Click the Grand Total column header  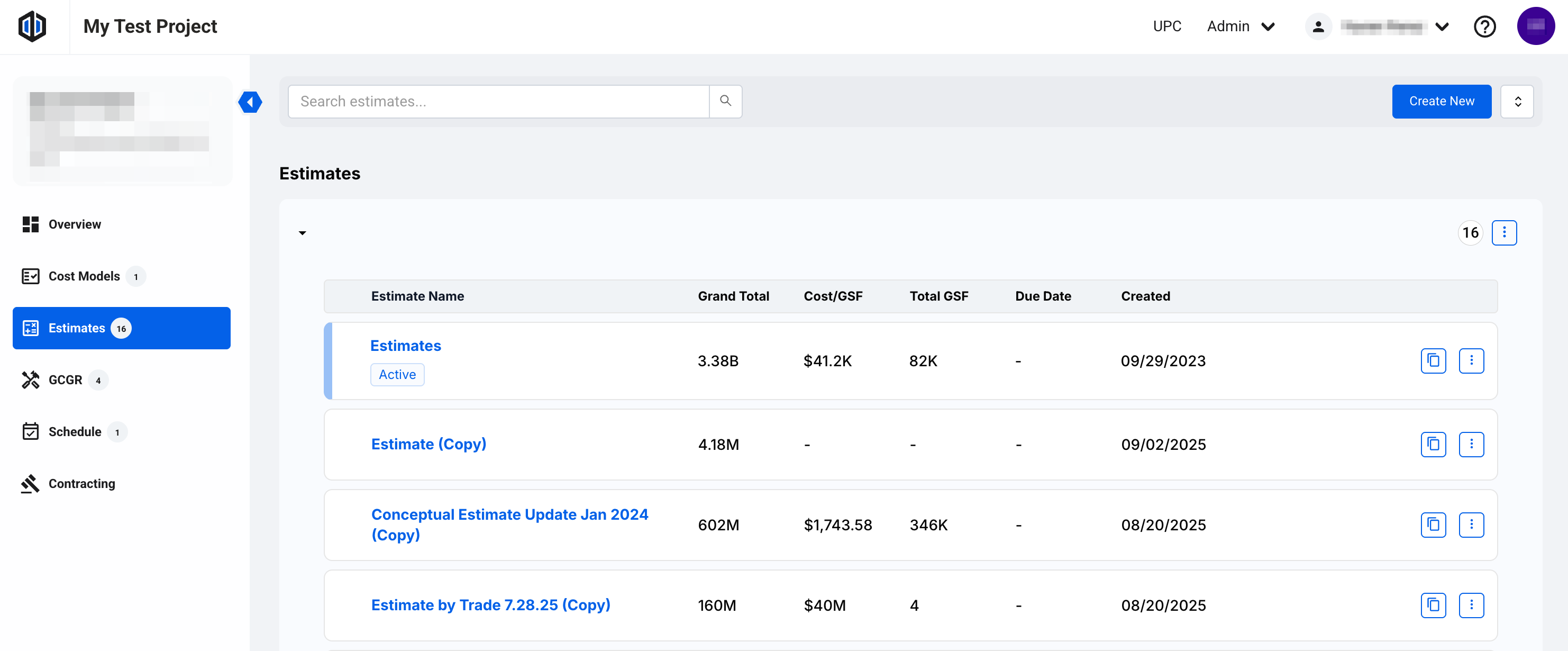coord(733,296)
